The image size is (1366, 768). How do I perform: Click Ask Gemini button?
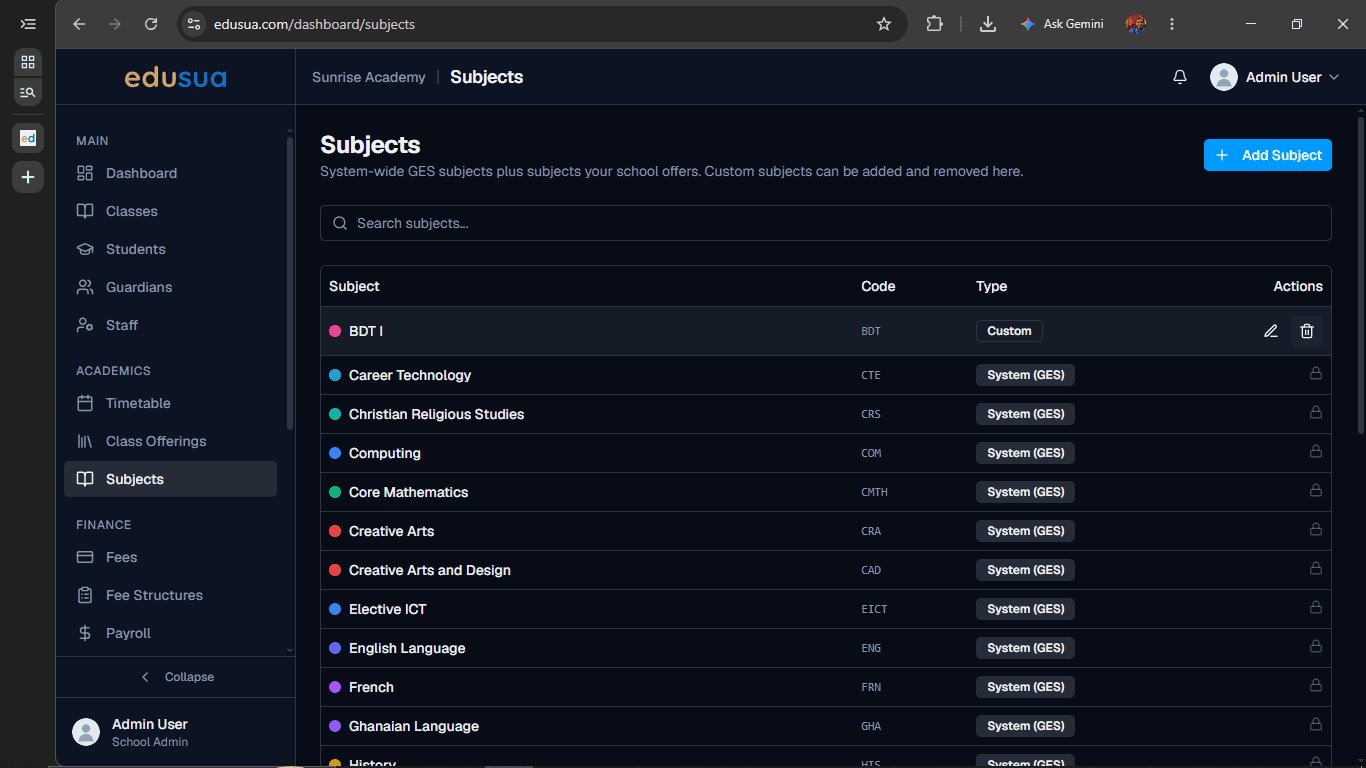coord(1062,24)
